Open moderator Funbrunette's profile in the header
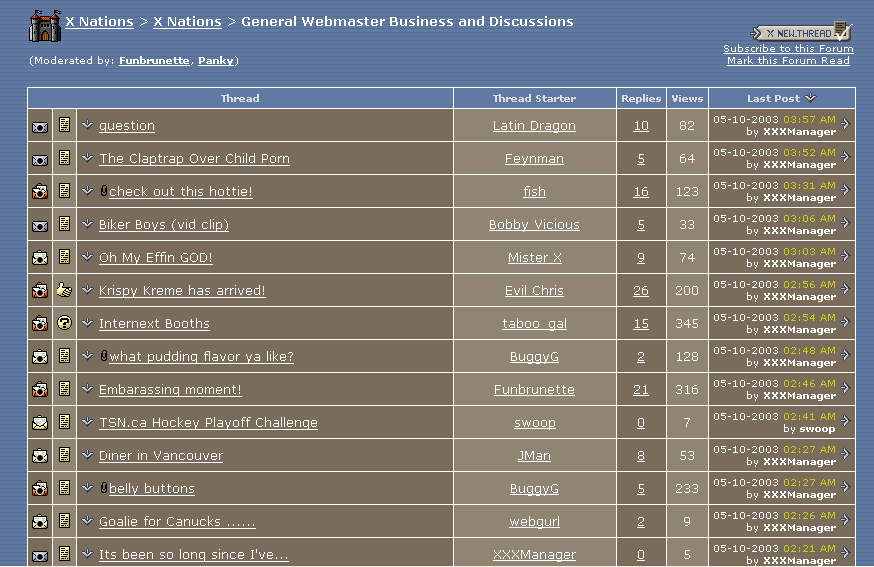This screenshot has width=874, height=567. [154, 60]
